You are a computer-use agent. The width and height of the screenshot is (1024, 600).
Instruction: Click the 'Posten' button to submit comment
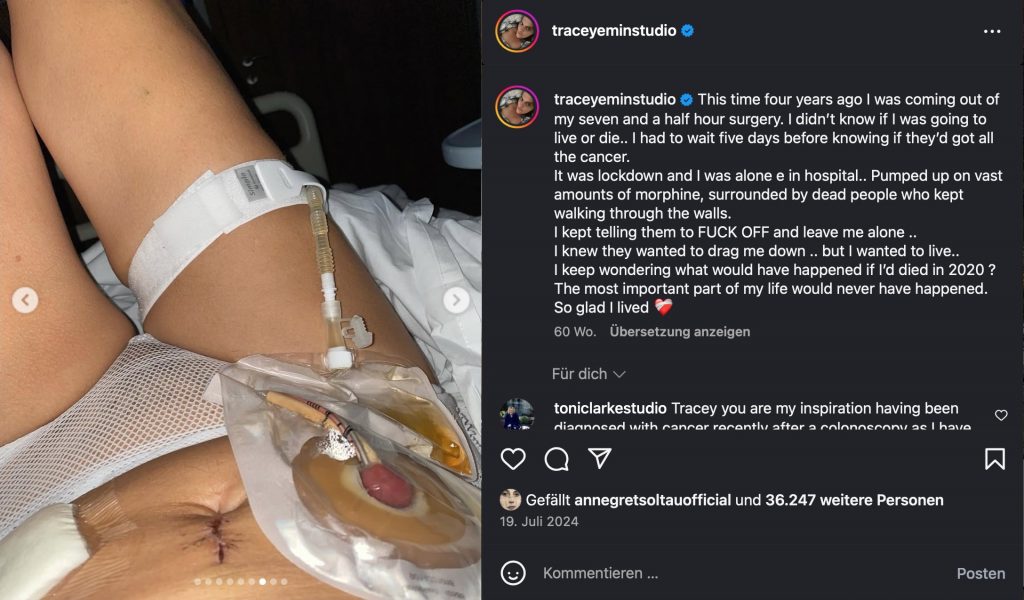coord(980,573)
